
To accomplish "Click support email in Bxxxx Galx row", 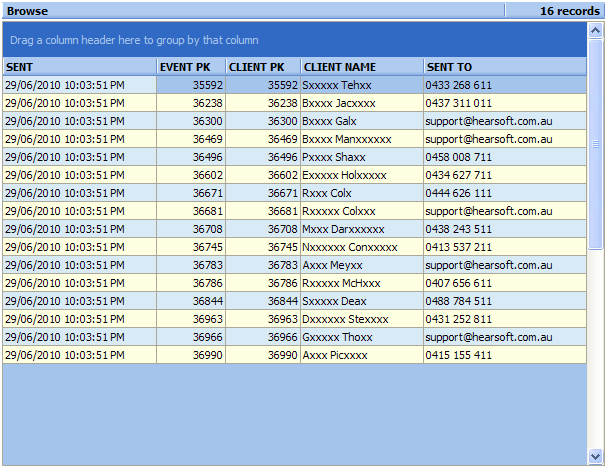I will click(489, 121).
